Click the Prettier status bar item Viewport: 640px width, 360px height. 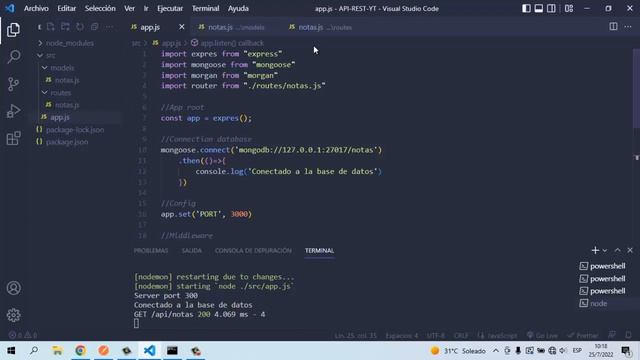(582, 336)
